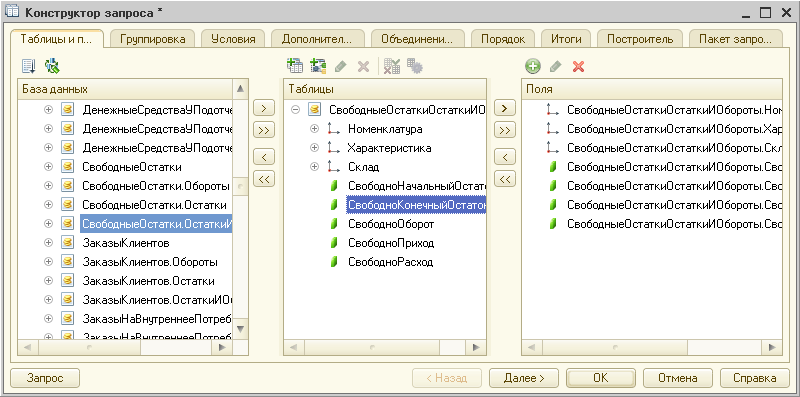Click the База данных horizontal scrollbar right arrow
Screen dimensions: 800x397
coord(222,347)
